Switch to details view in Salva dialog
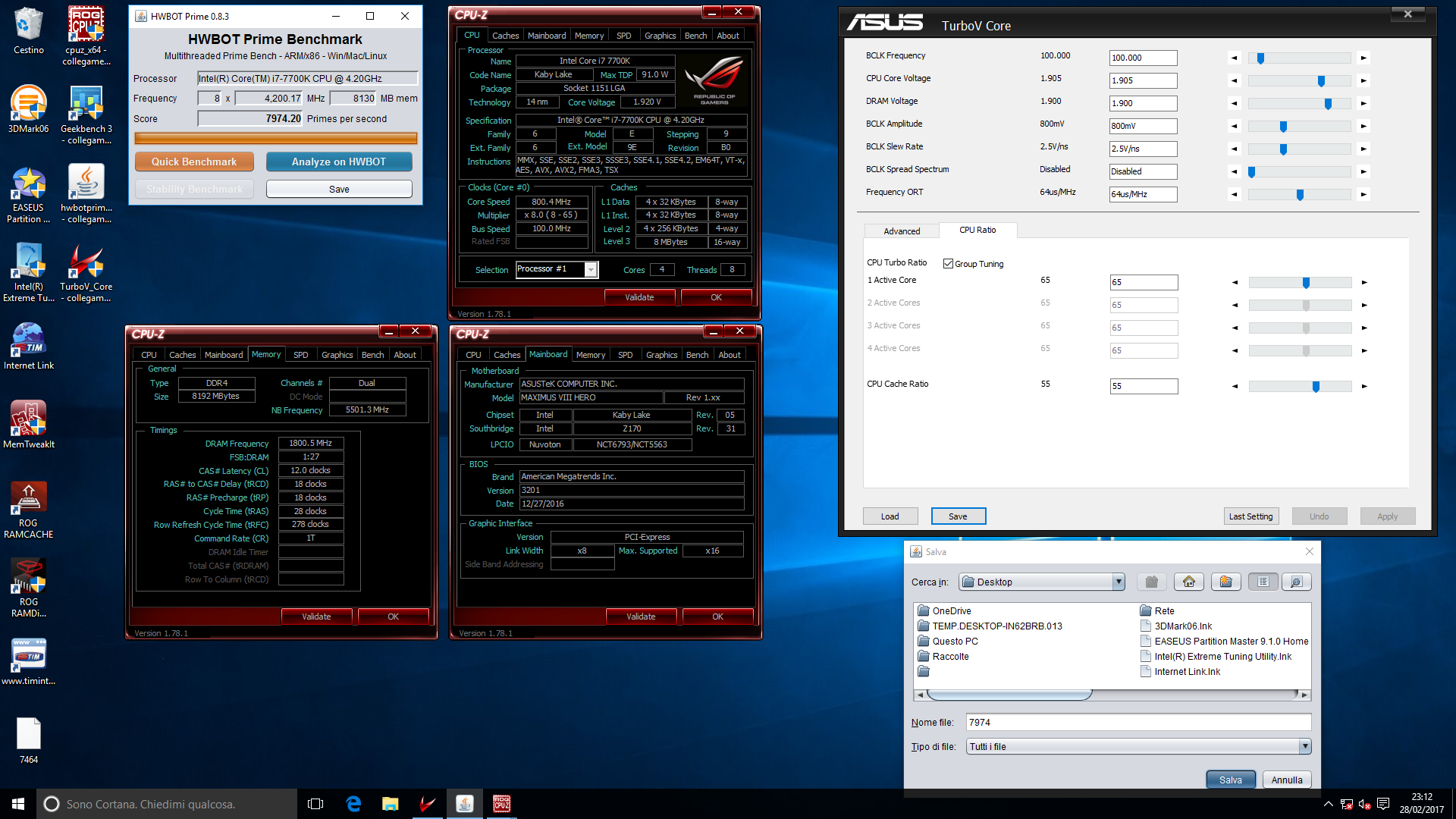 (x=1296, y=582)
